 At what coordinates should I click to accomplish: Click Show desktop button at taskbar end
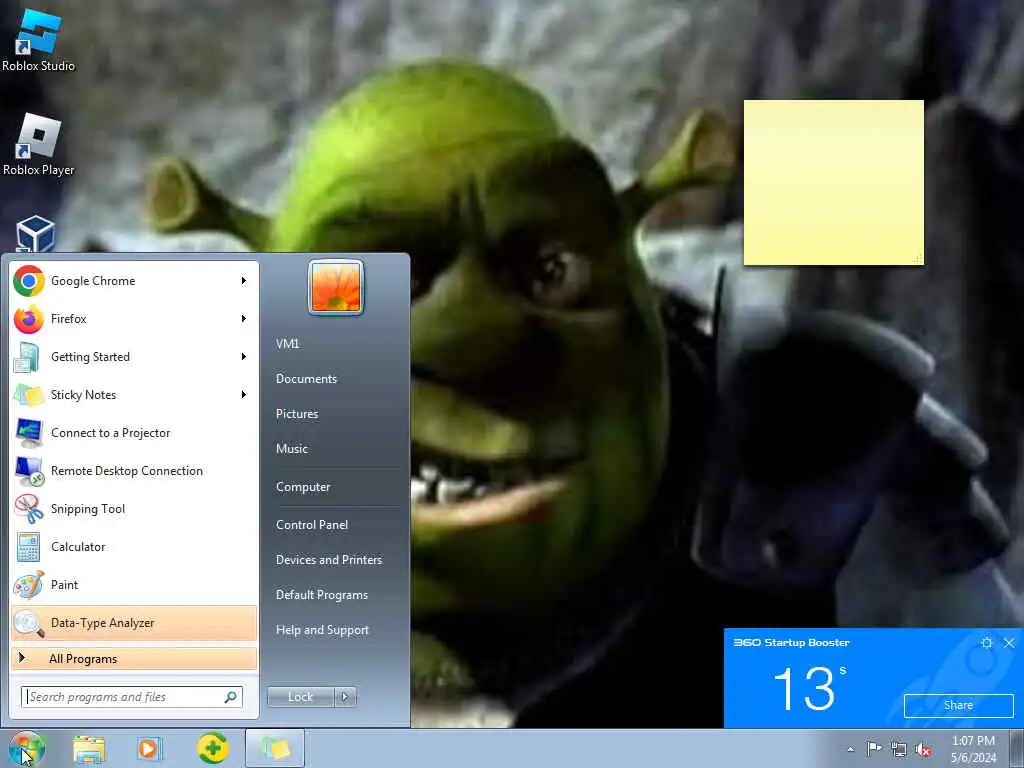1017,749
